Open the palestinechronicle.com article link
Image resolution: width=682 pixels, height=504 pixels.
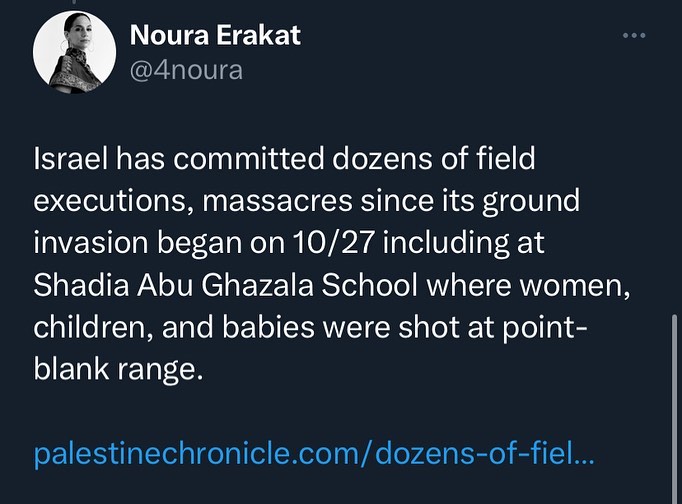pyautogui.click(x=313, y=454)
